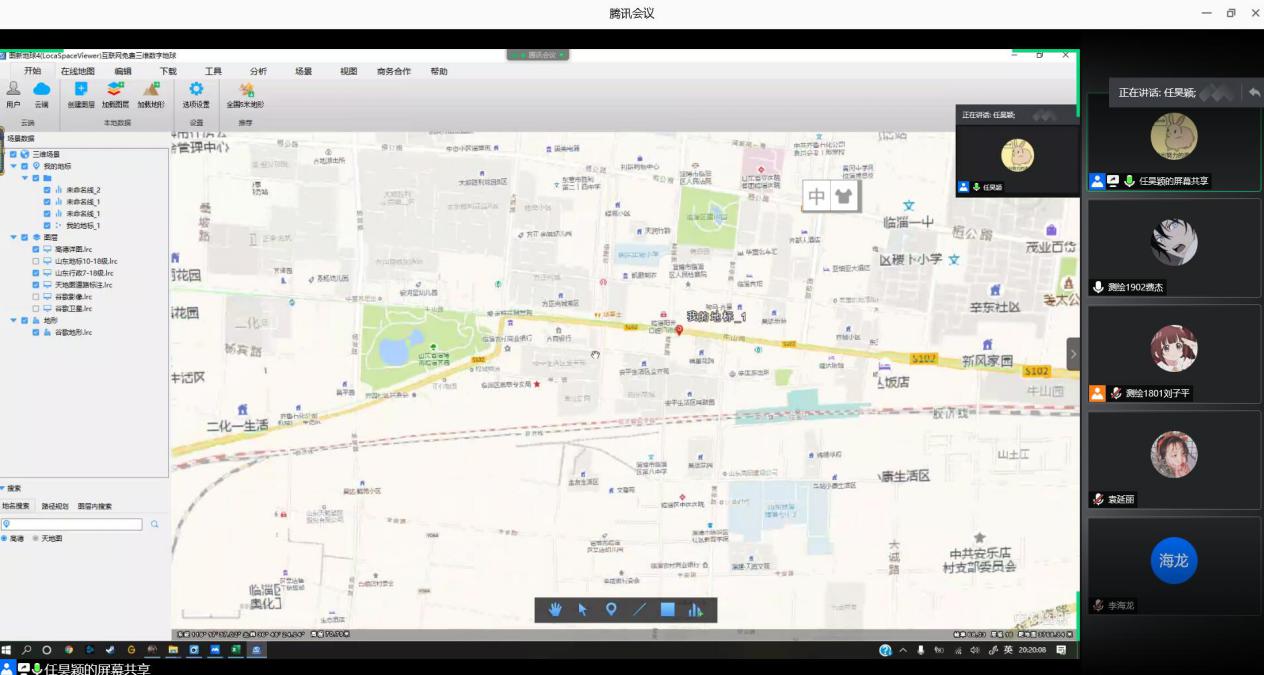
Task: Uncheck the 高德洋图.lrc layer checkbox
Action: pos(36,249)
